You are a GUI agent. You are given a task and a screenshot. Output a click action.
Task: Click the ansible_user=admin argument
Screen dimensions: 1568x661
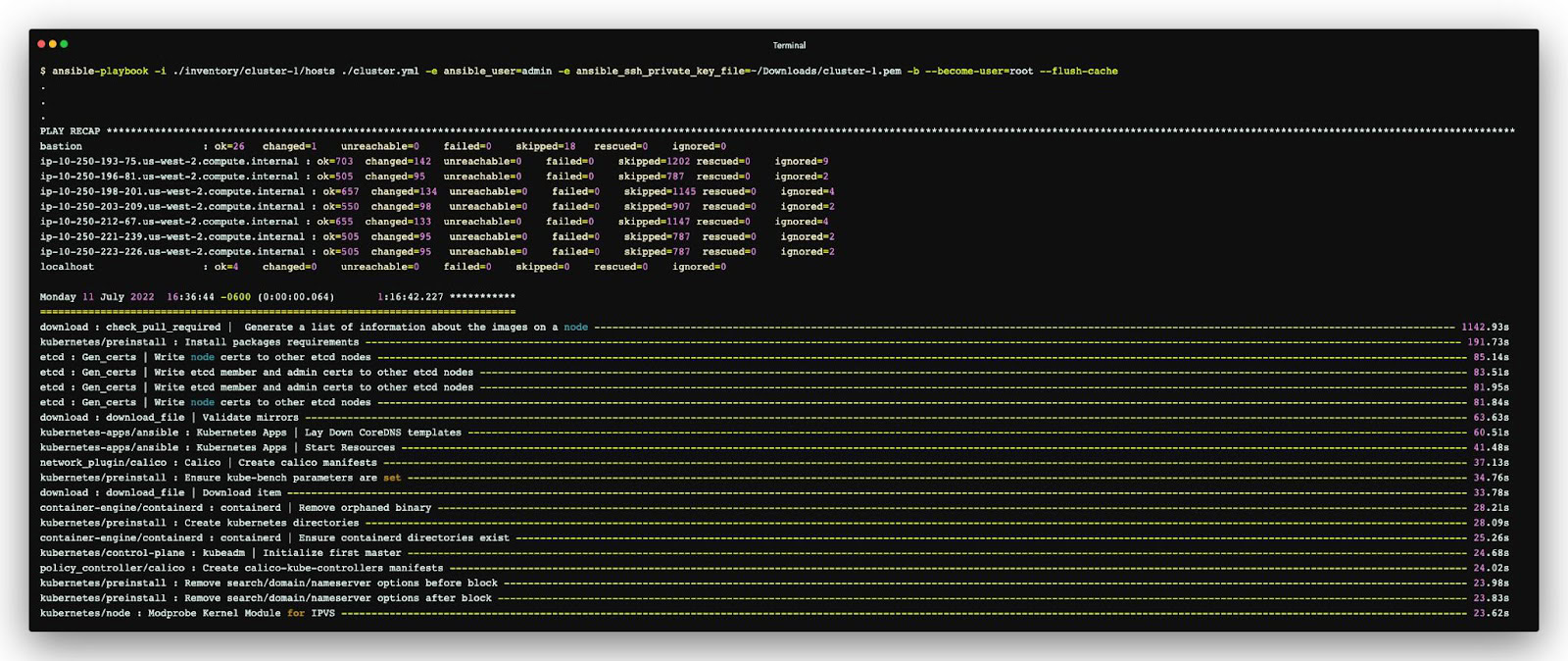pyautogui.click(x=498, y=72)
